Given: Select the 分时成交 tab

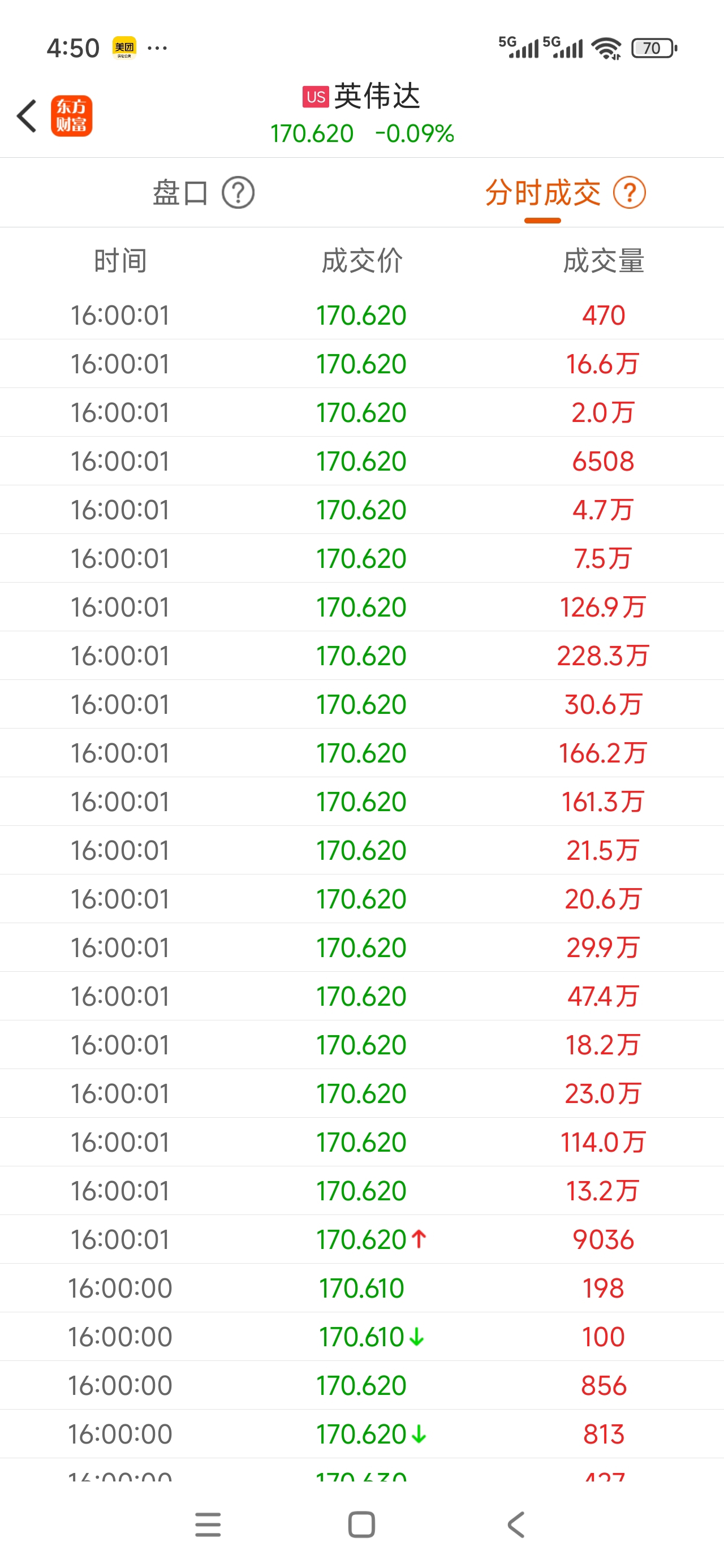Looking at the screenshot, I should (542, 193).
